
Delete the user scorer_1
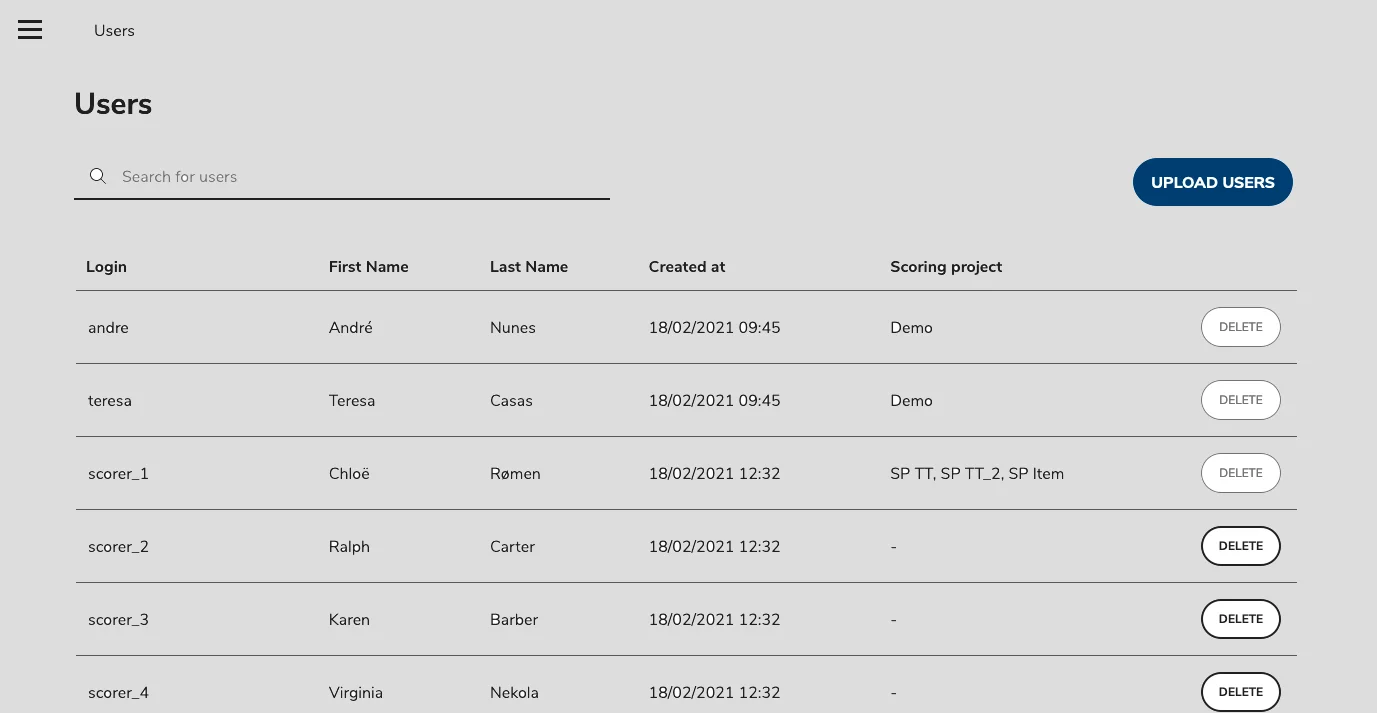click(x=1240, y=472)
